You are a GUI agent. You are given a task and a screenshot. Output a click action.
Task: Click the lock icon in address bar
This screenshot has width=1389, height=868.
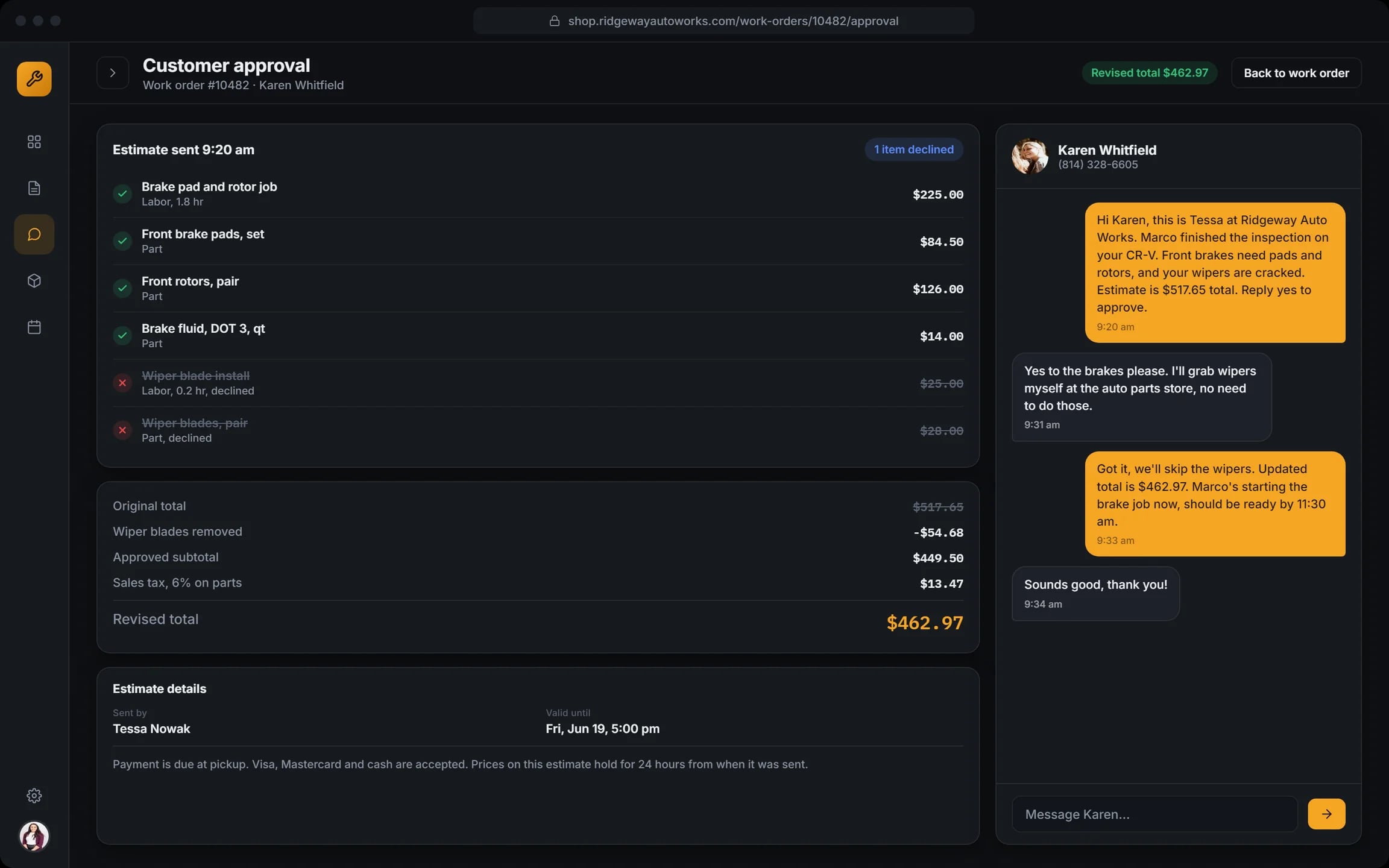coord(554,21)
